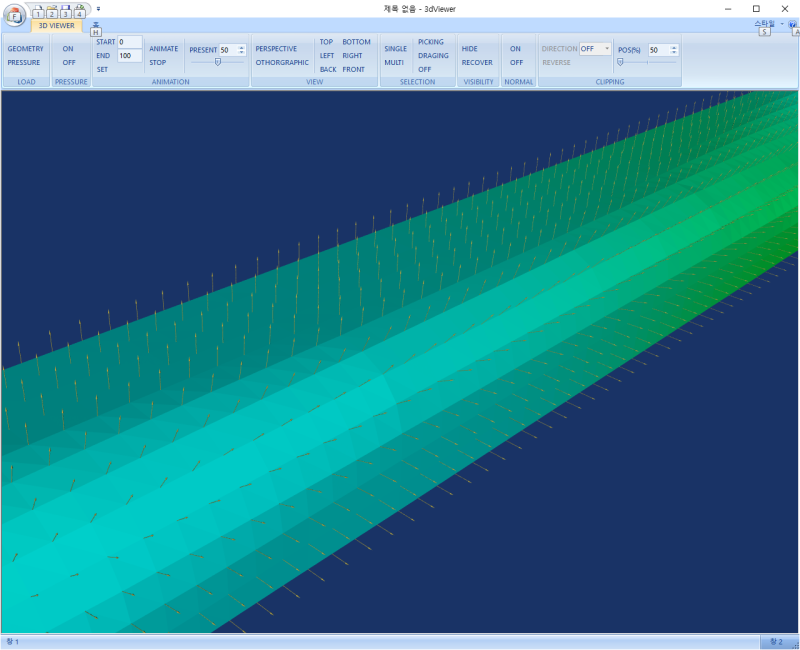Click the PRESENT frame value field
Screen dimensions: 800x650
[228, 49]
